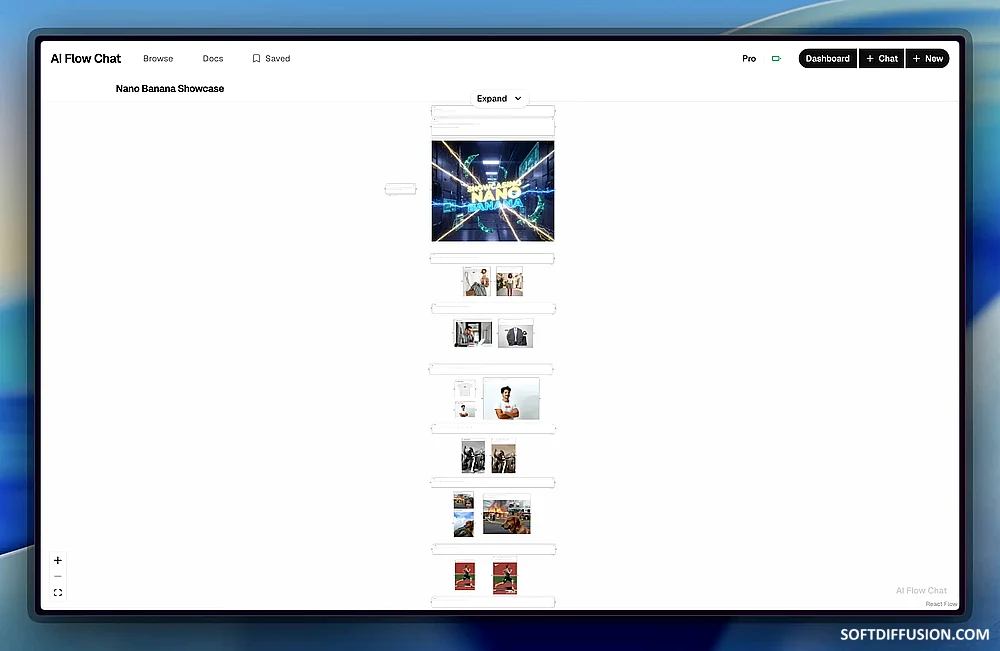Select the seated woman with handbag image
Image resolution: width=1000 pixels, height=651 pixels.
tap(476, 281)
